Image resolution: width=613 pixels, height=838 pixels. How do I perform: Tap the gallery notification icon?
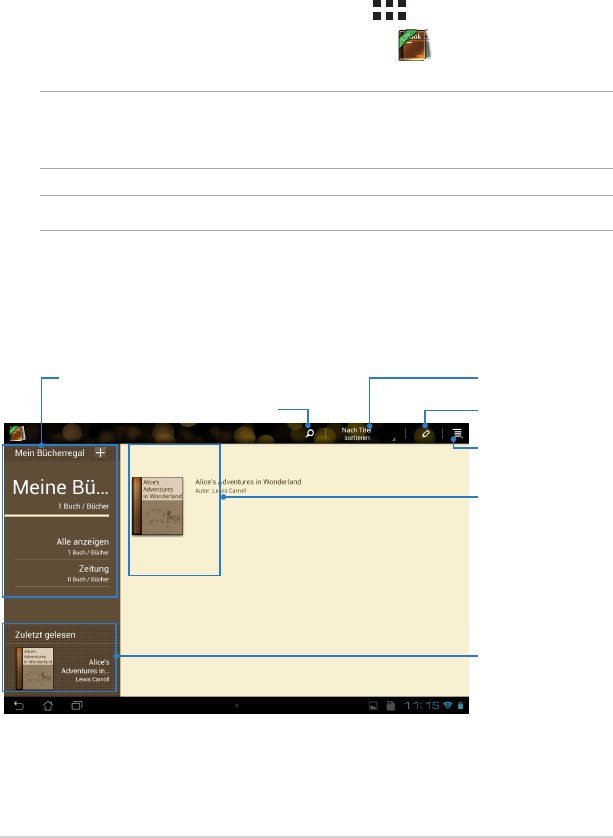pyautogui.click(x=374, y=706)
